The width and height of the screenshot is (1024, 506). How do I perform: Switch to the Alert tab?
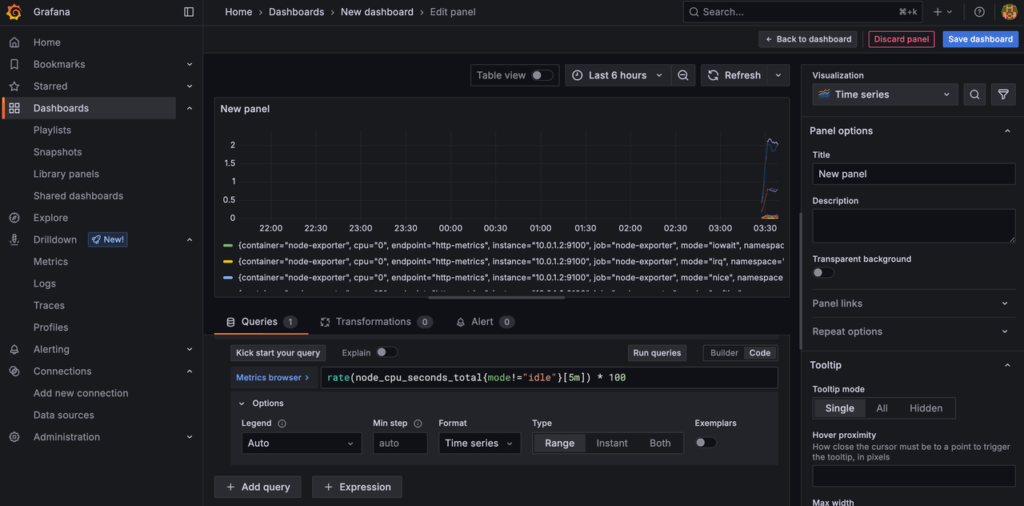485,322
